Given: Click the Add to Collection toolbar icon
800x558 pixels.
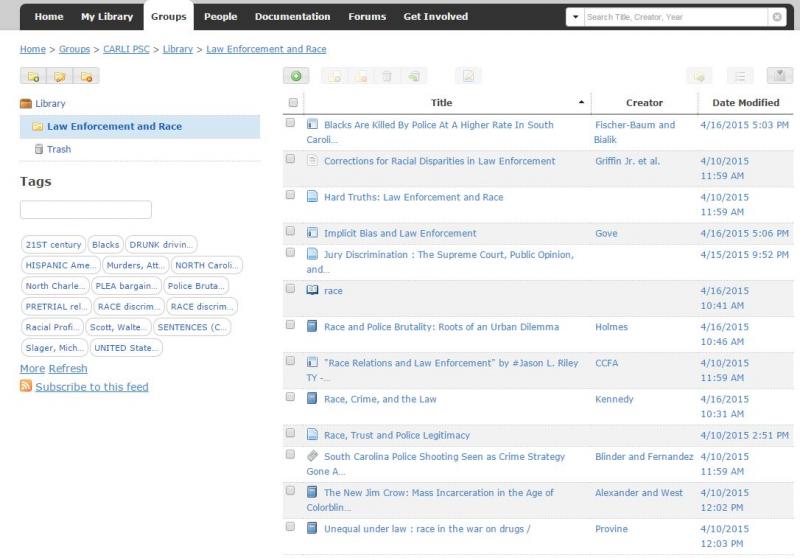Looking at the screenshot, I should pos(334,77).
